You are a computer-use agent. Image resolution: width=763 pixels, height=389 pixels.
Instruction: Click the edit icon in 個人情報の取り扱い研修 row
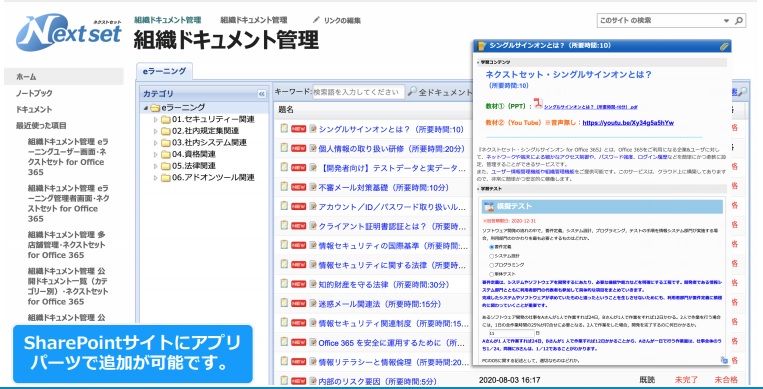point(313,148)
